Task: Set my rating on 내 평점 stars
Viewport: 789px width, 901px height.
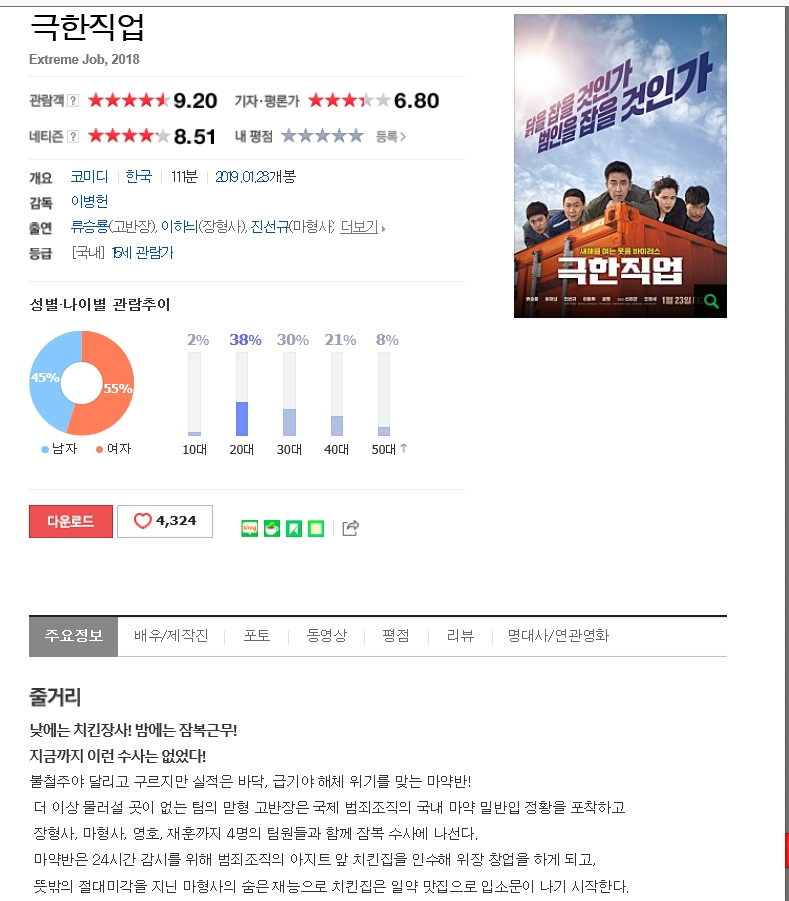Action: [x=322, y=136]
